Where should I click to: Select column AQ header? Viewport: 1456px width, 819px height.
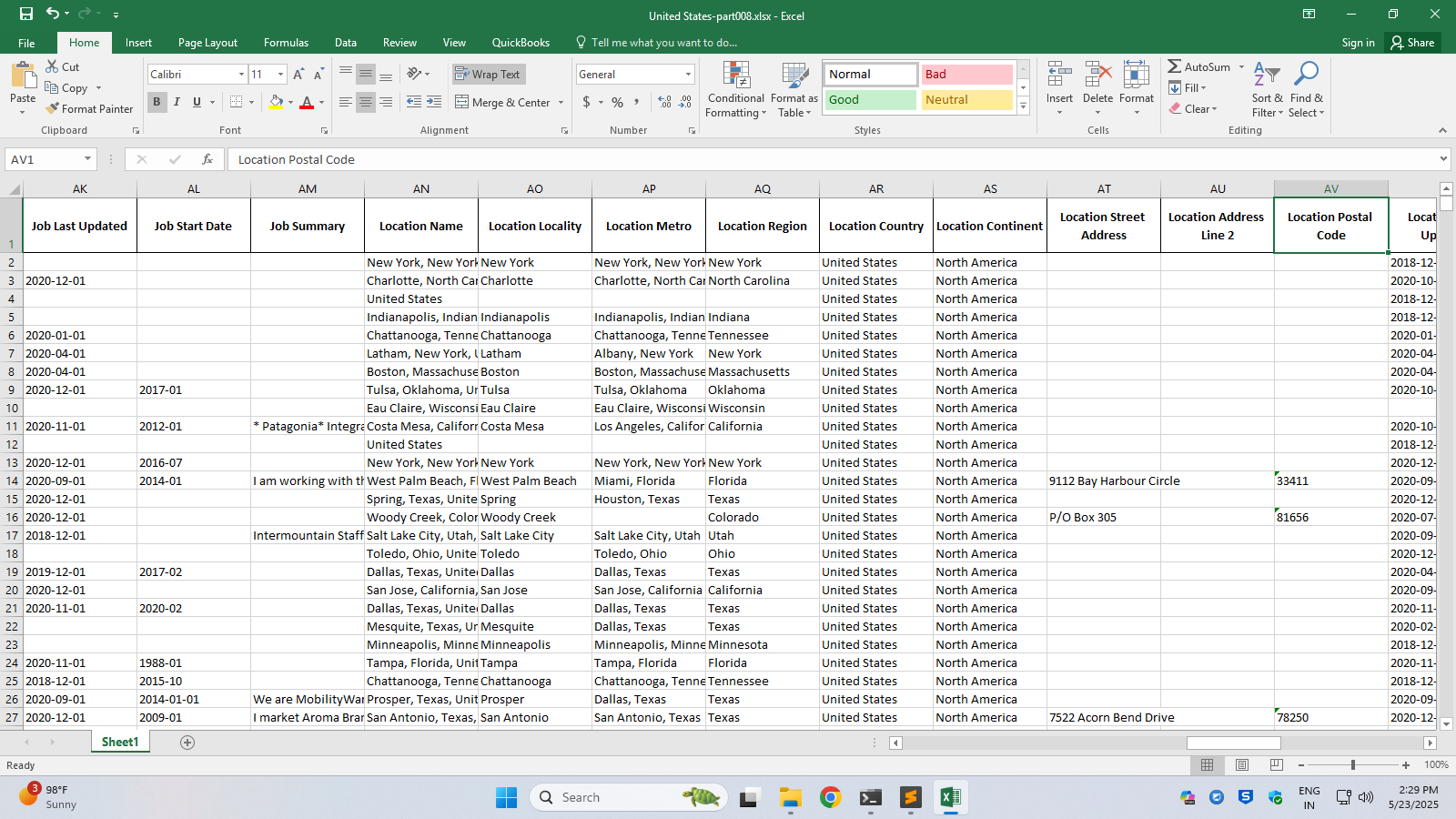pyautogui.click(x=763, y=189)
